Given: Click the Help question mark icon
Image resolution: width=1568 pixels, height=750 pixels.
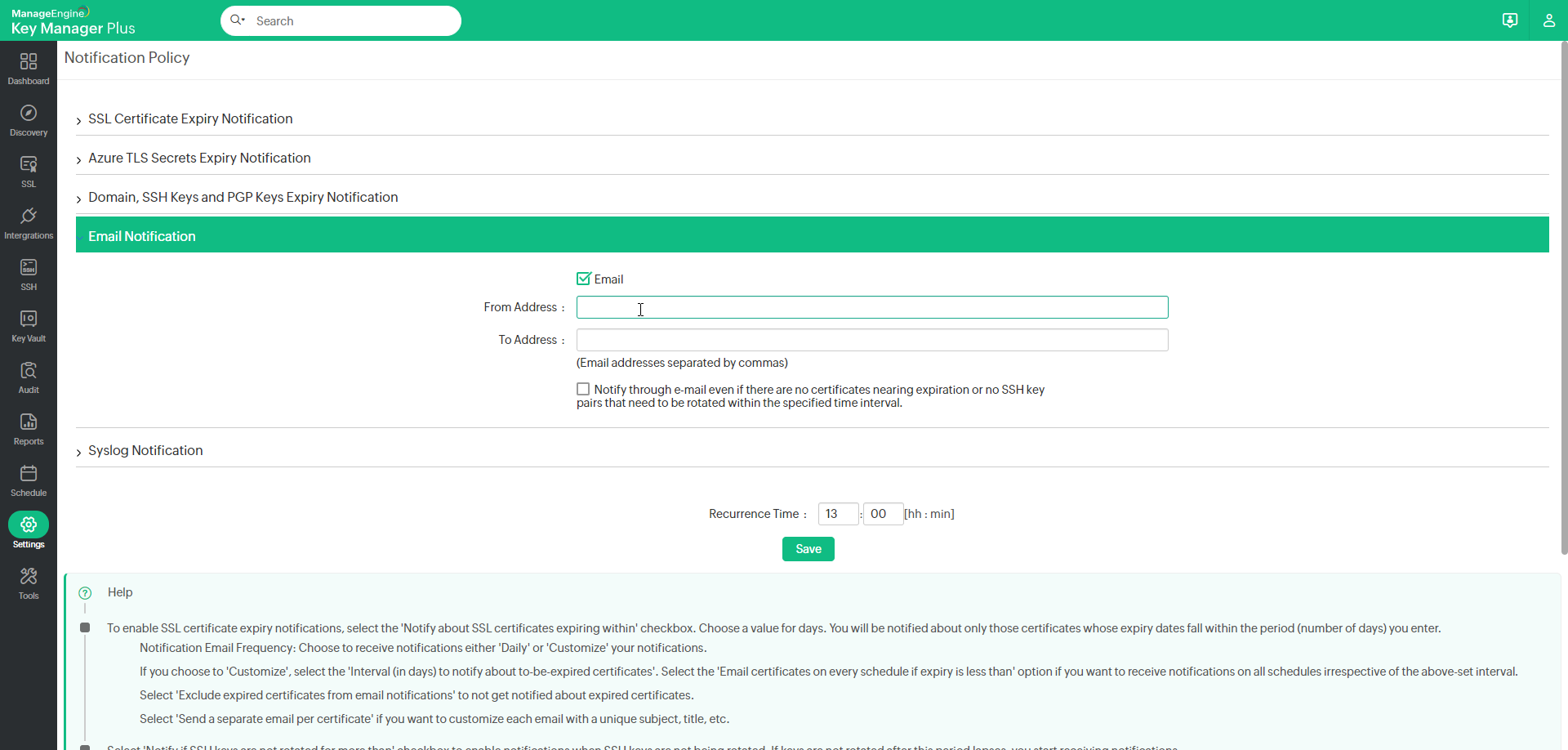Looking at the screenshot, I should point(85,593).
